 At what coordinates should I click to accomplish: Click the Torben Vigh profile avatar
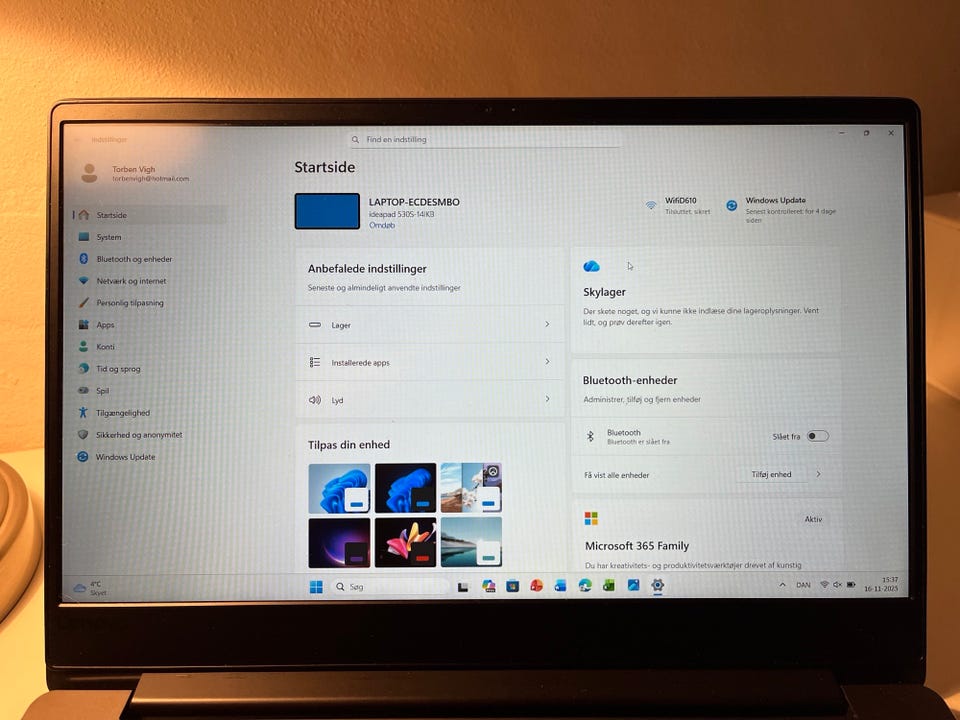click(x=89, y=173)
